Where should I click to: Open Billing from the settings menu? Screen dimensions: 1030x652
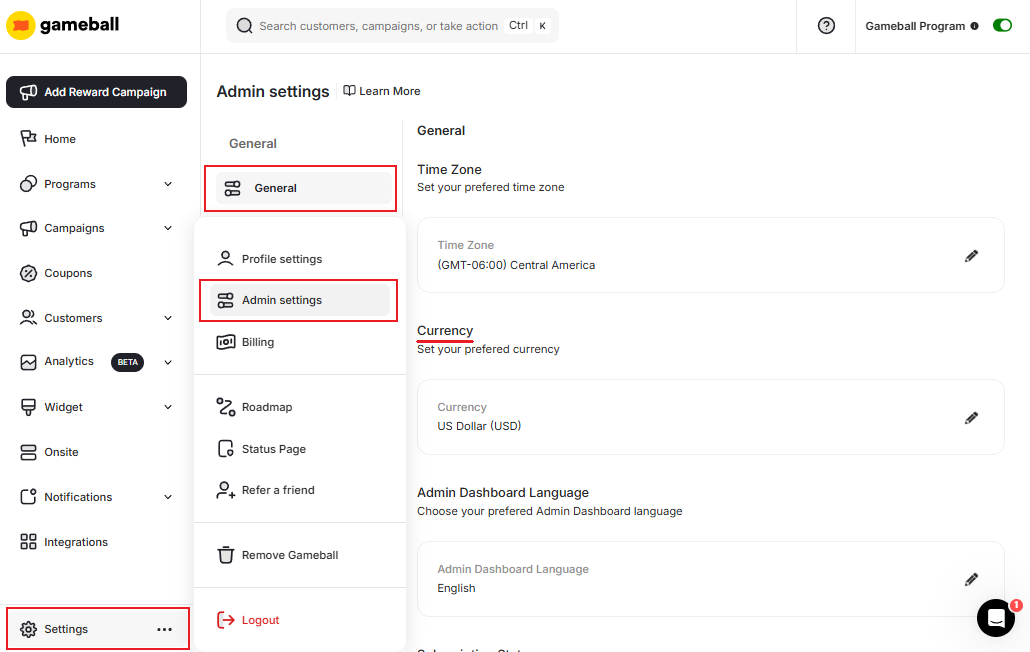[256, 342]
